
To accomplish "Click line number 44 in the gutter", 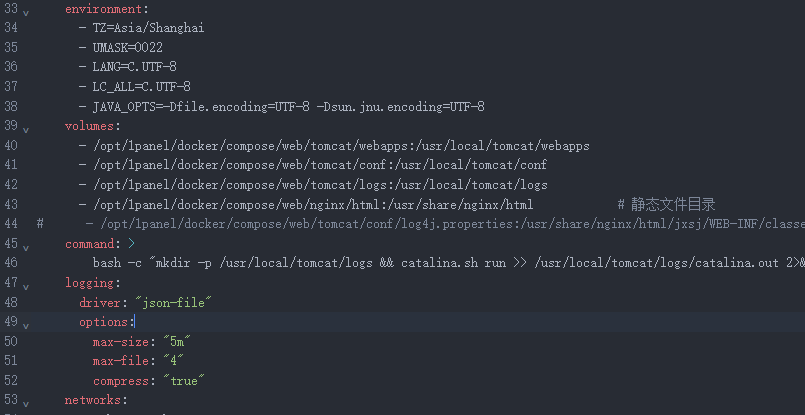I will point(11,224).
